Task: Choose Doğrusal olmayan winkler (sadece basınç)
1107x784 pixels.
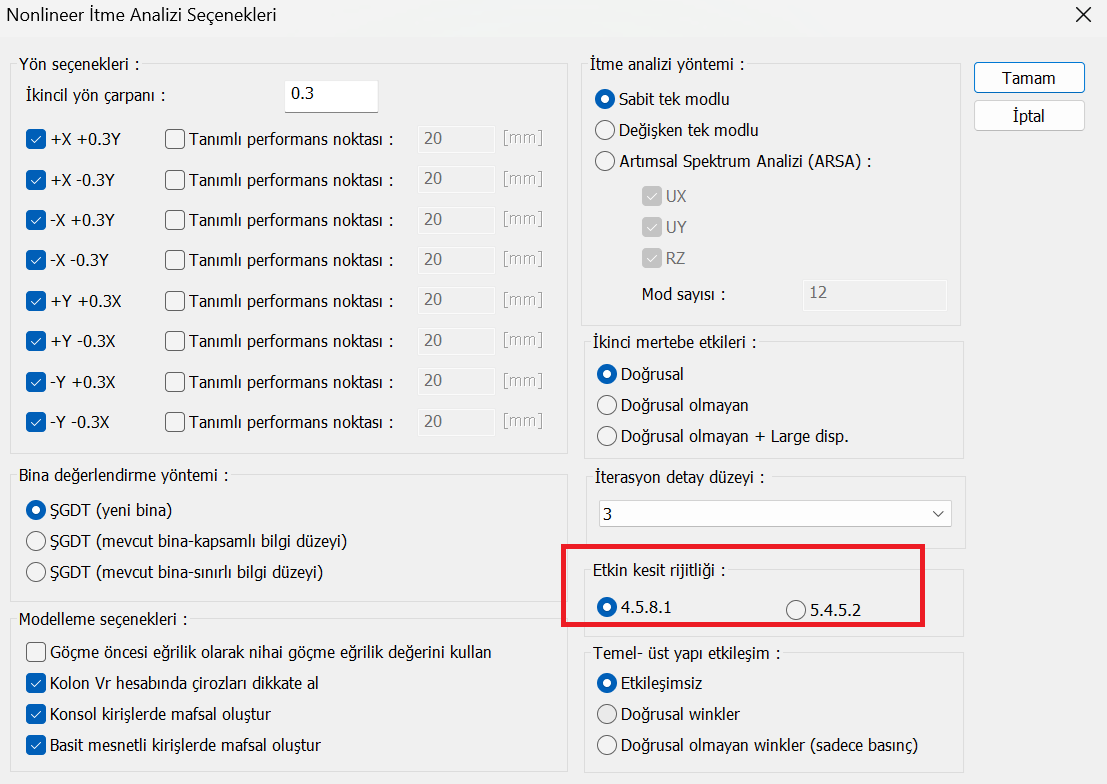Action: pos(606,745)
